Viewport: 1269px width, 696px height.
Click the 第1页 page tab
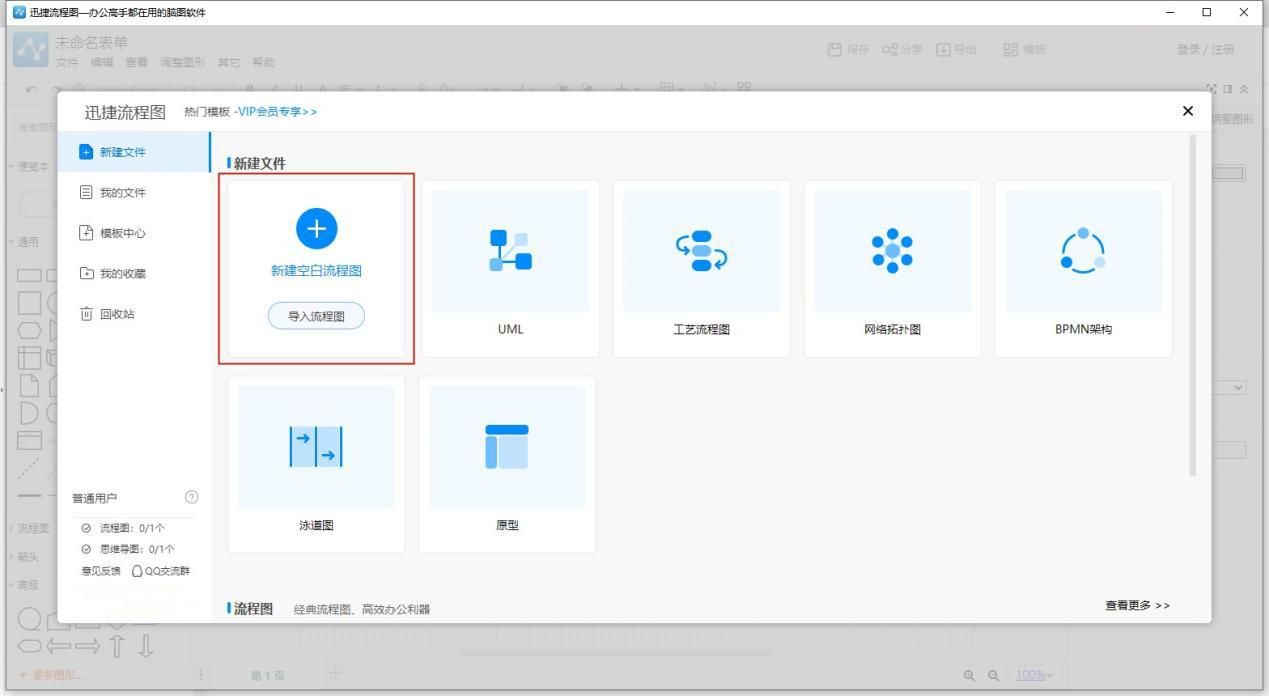268,676
